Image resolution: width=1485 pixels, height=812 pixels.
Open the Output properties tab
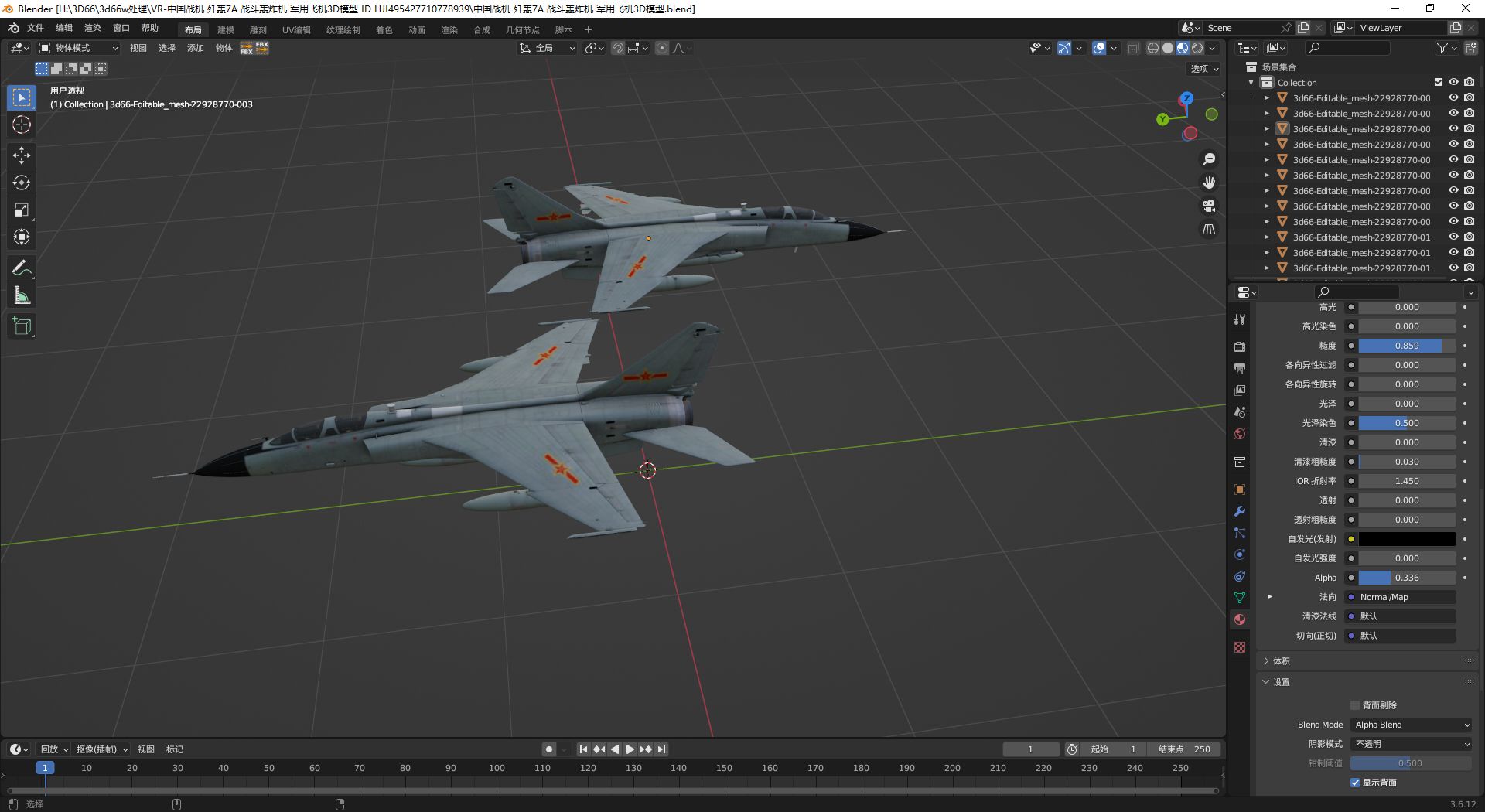pyautogui.click(x=1240, y=369)
